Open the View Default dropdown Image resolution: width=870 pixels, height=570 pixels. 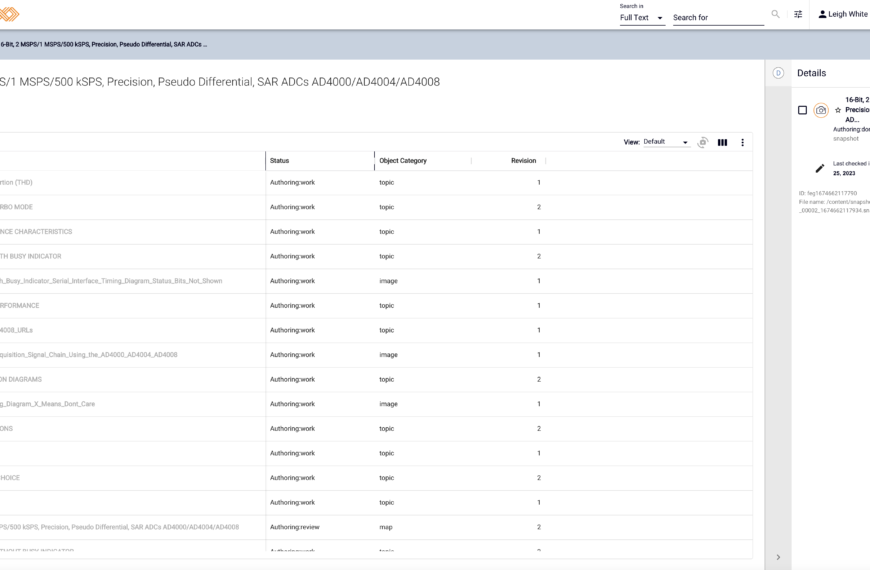click(665, 142)
